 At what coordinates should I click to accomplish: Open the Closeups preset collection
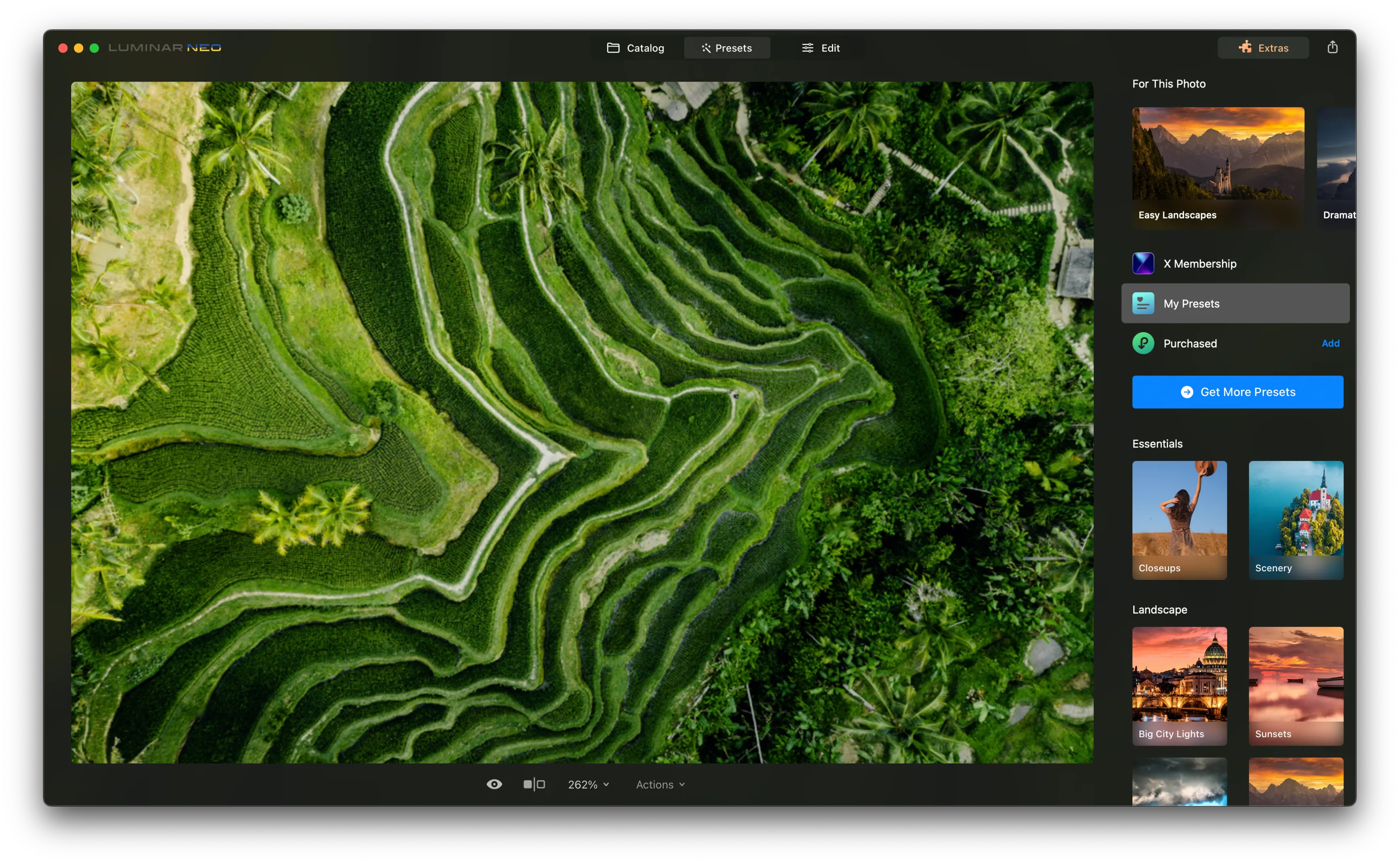(x=1179, y=519)
